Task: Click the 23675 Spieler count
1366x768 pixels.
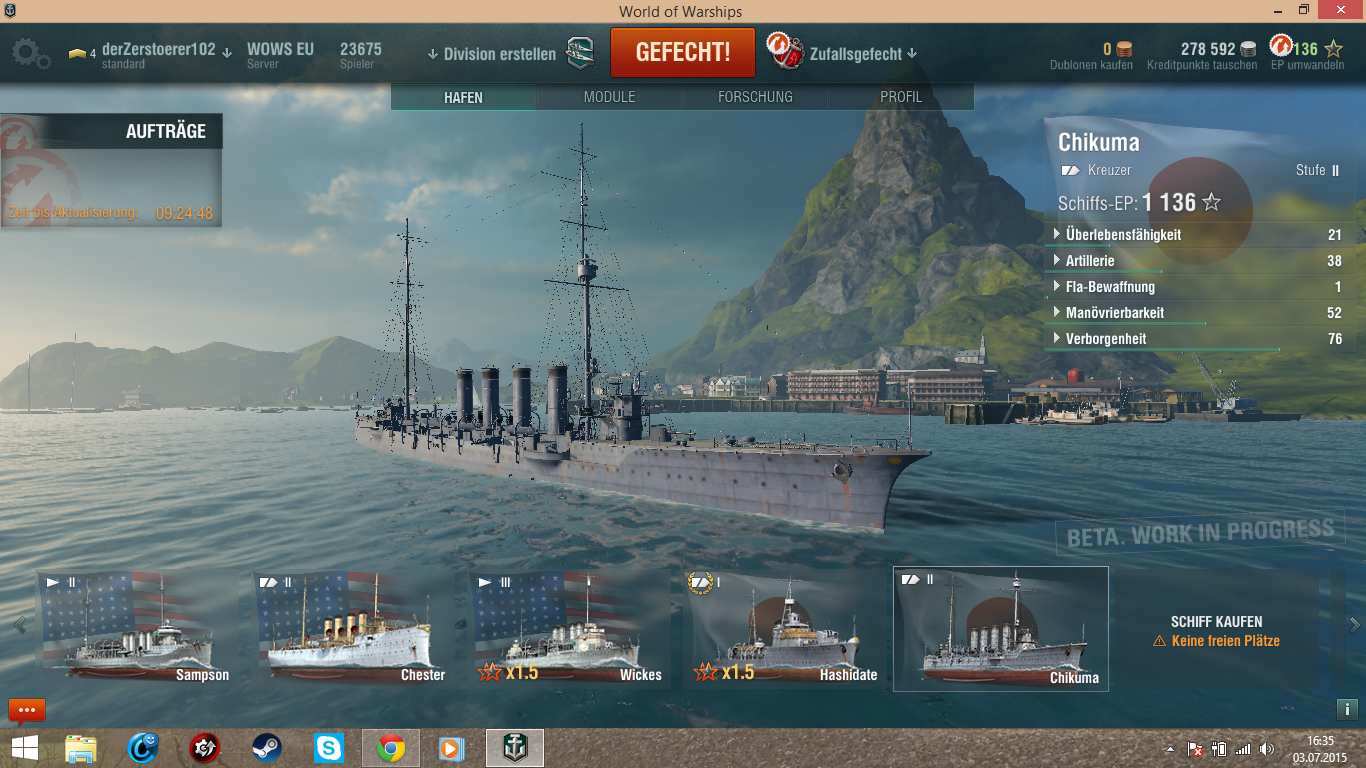Action: [x=360, y=54]
